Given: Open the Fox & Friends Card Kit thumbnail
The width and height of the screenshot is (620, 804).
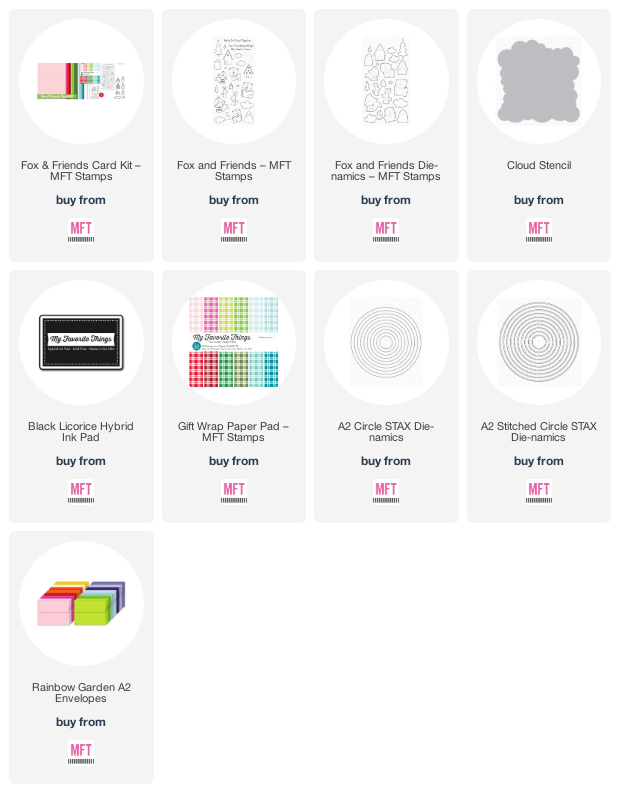Looking at the screenshot, I should pos(81,81).
